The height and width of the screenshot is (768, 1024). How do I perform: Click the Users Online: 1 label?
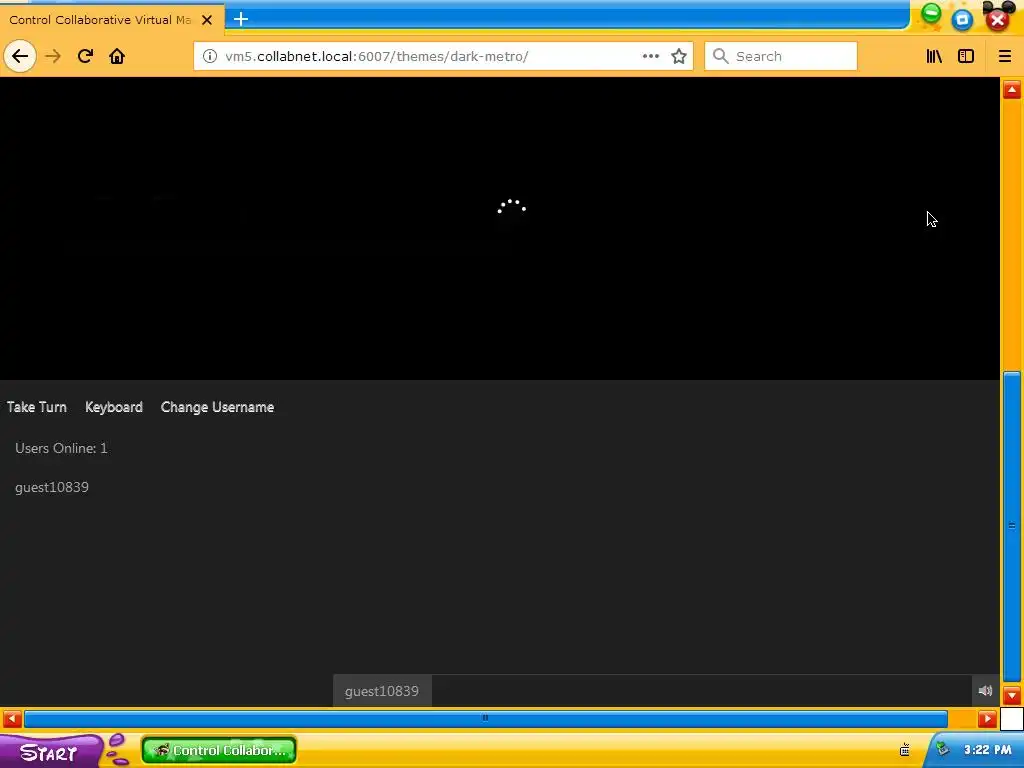[61, 448]
